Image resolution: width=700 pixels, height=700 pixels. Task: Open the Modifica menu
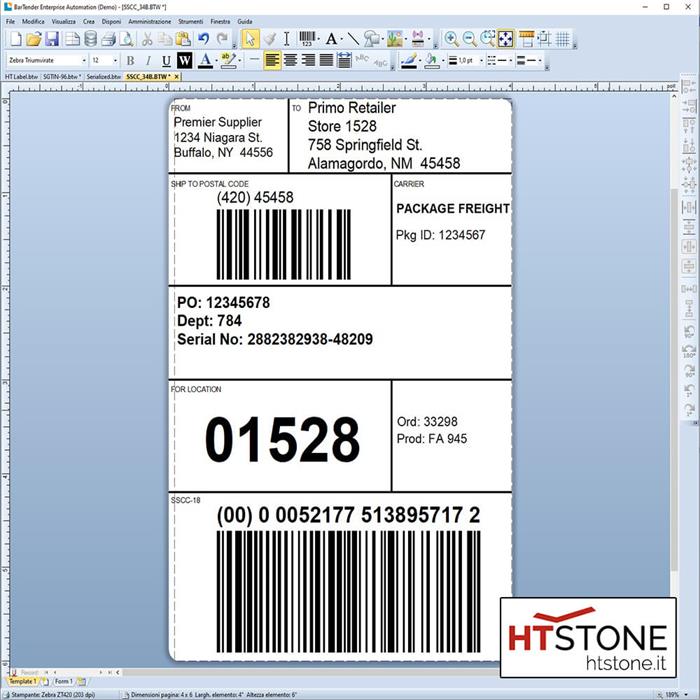pyautogui.click(x=33, y=21)
